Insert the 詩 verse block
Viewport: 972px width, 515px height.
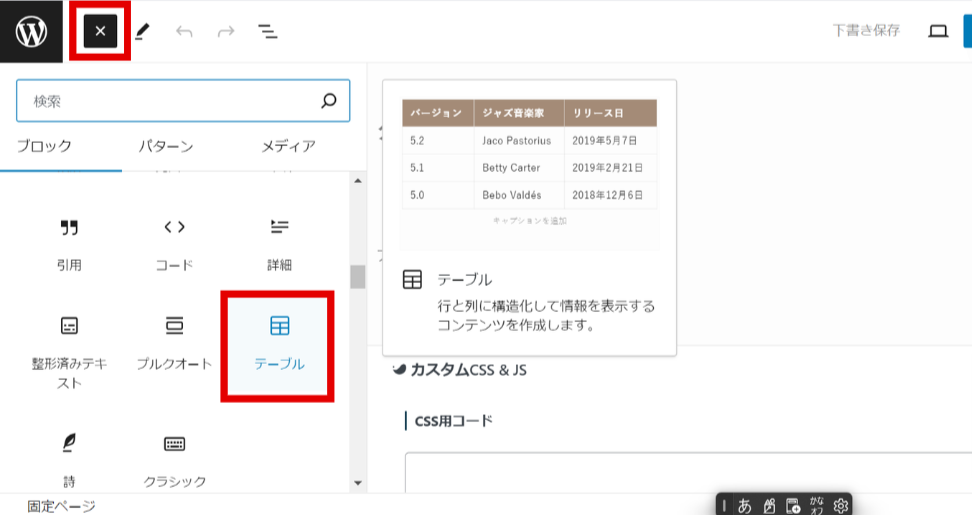tap(69, 460)
